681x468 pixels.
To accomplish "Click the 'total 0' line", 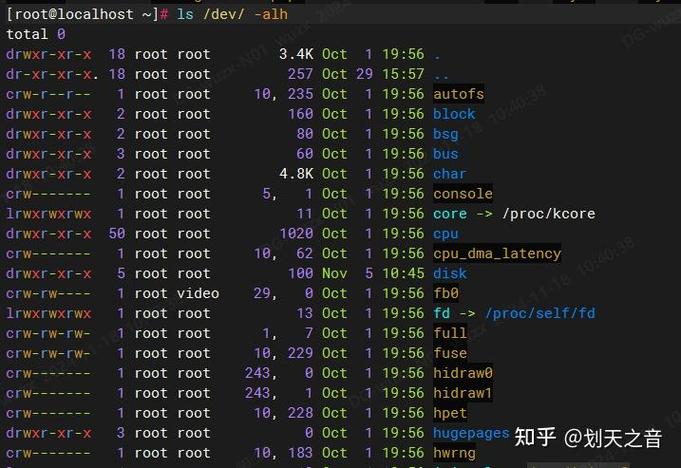I will click(36, 34).
